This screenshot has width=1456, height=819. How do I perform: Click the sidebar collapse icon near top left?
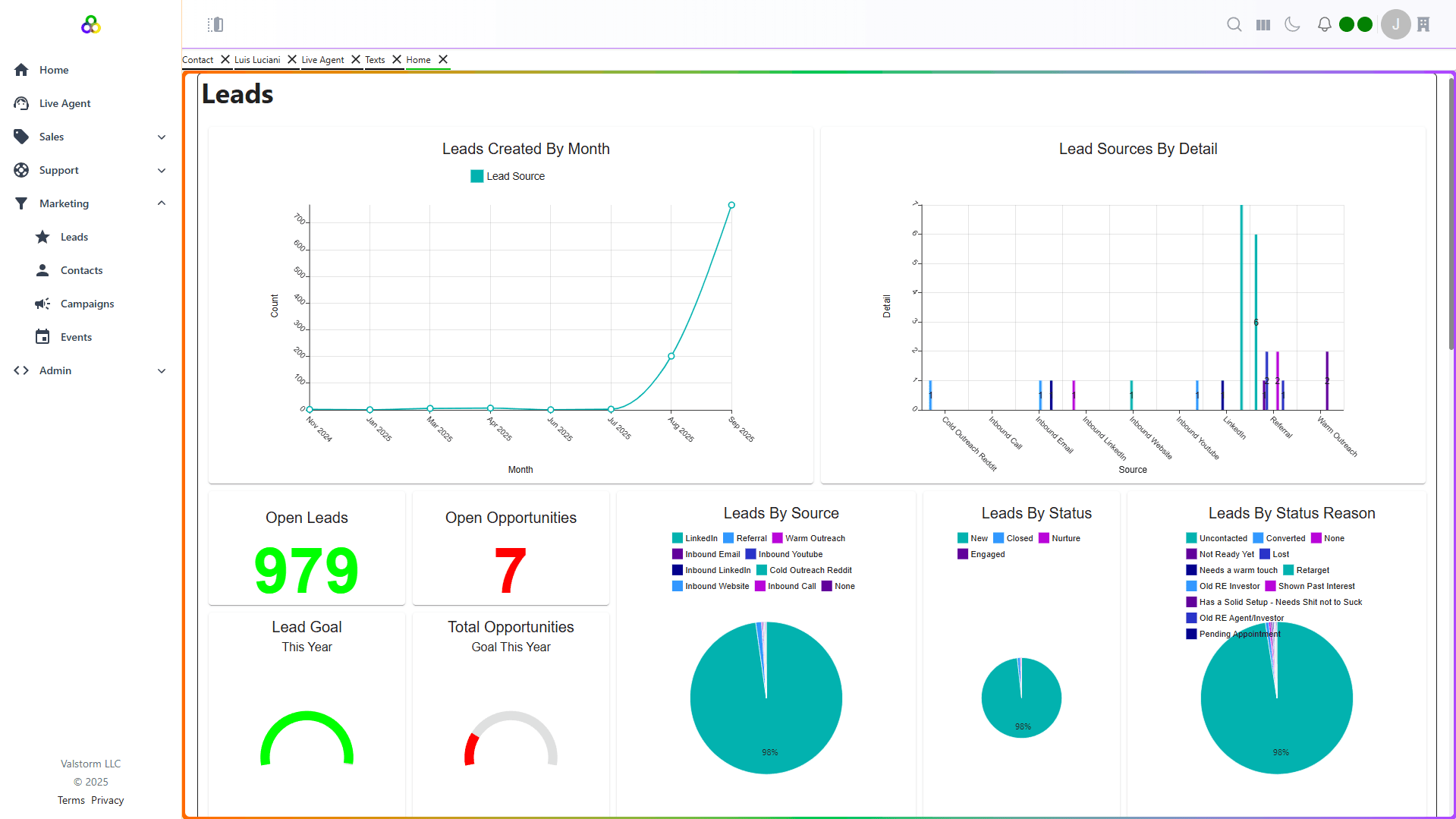point(215,24)
